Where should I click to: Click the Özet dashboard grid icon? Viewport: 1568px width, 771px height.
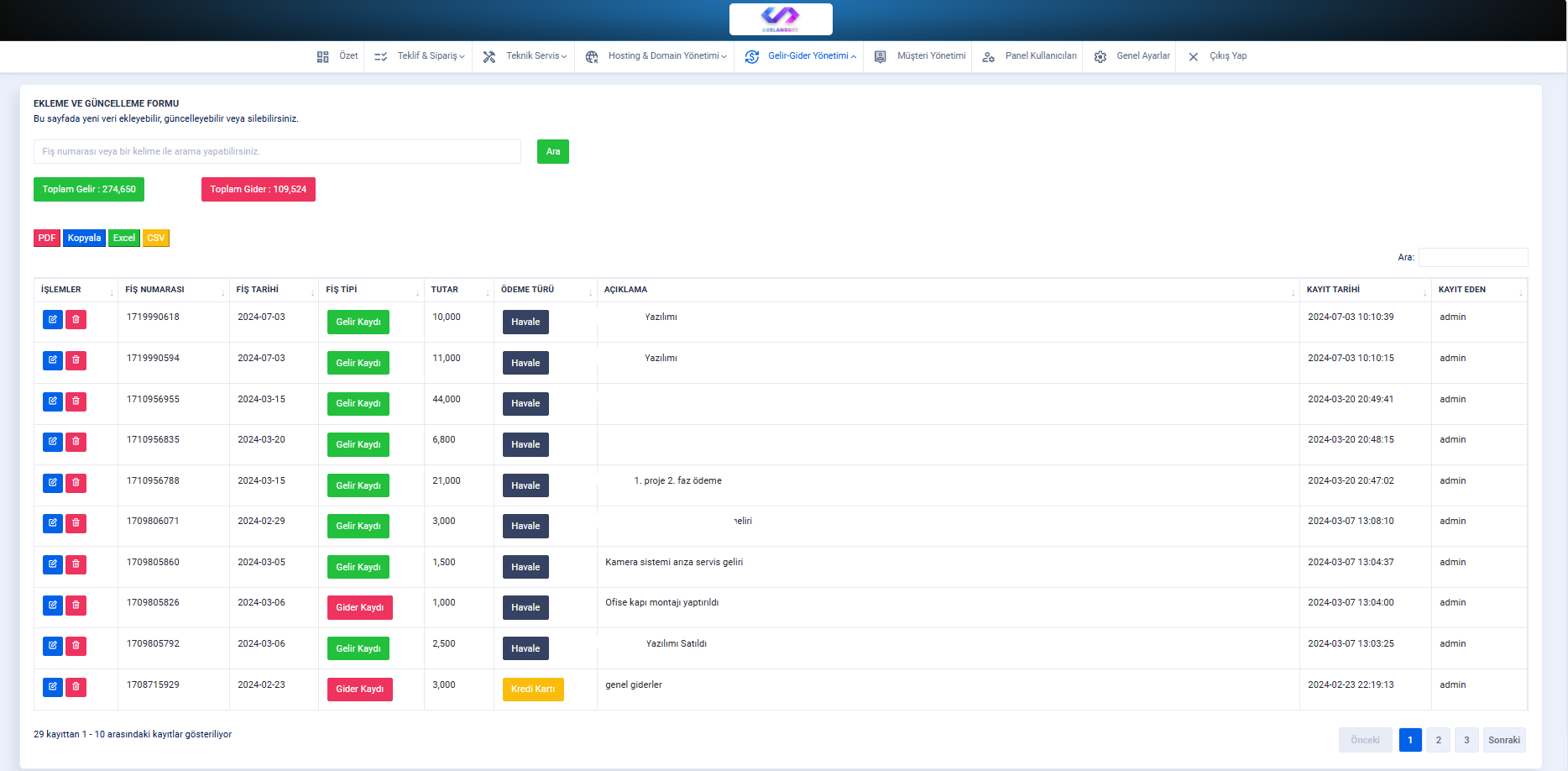(323, 56)
